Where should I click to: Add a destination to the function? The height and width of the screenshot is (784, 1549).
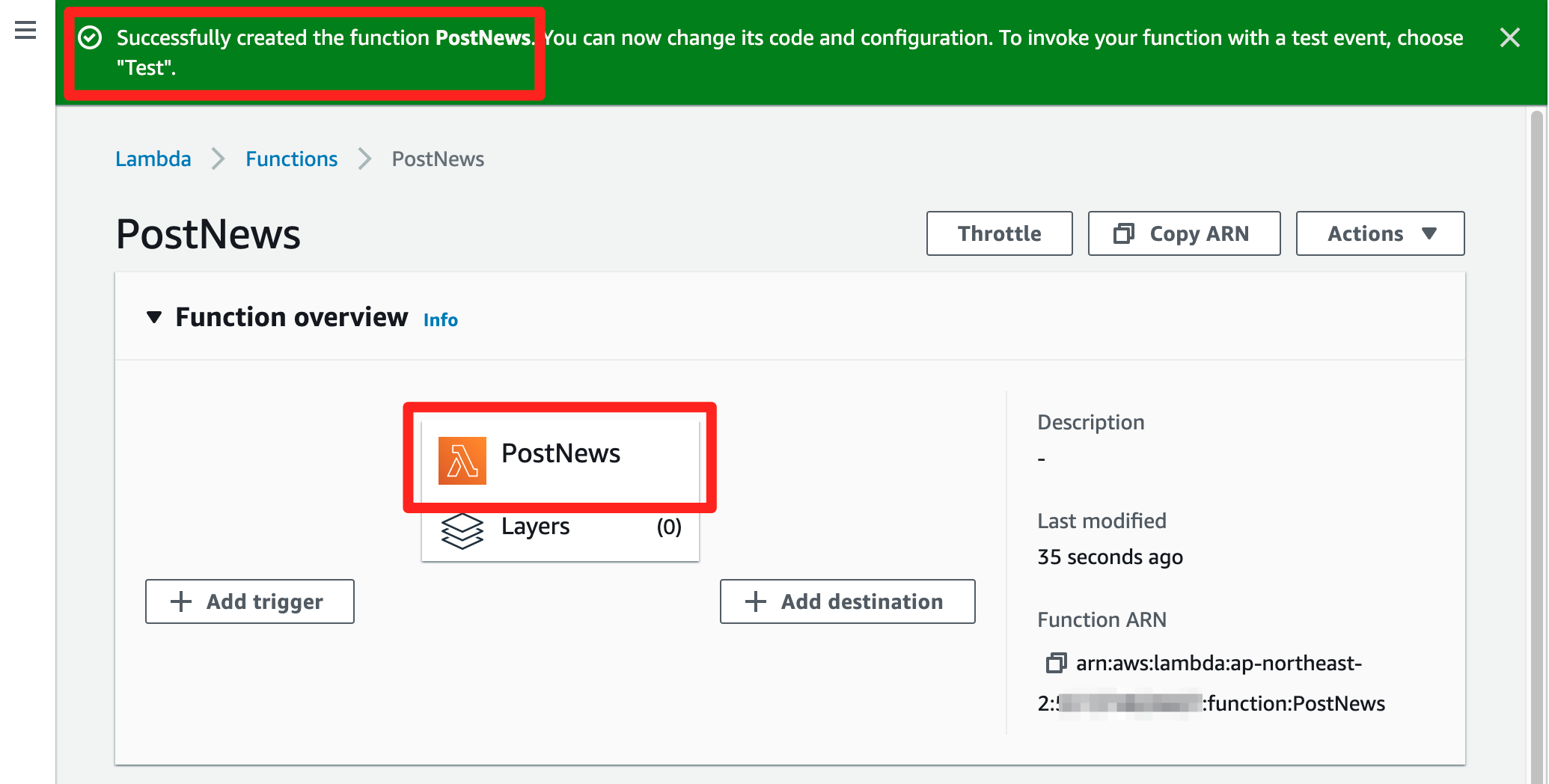[x=847, y=601]
